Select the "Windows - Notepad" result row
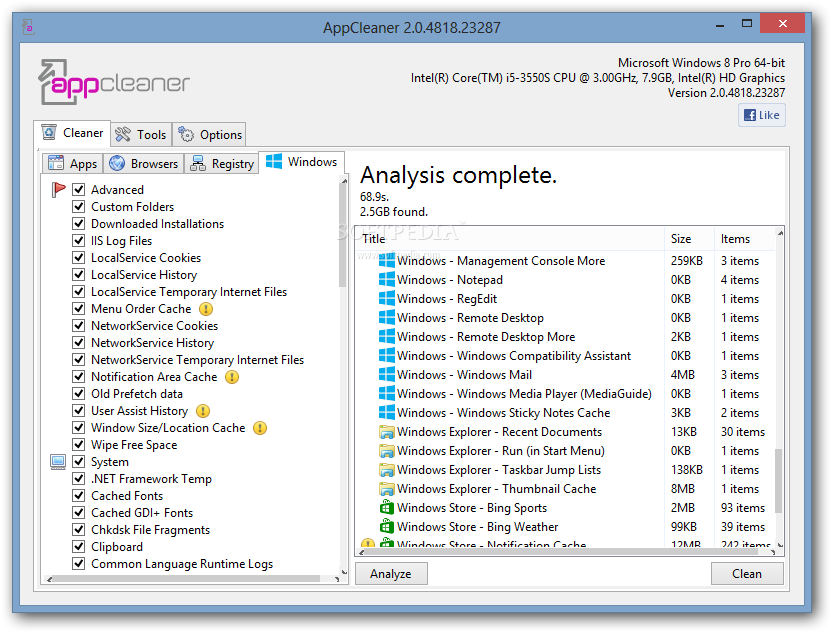The width and height of the screenshot is (832, 633). tap(566, 280)
